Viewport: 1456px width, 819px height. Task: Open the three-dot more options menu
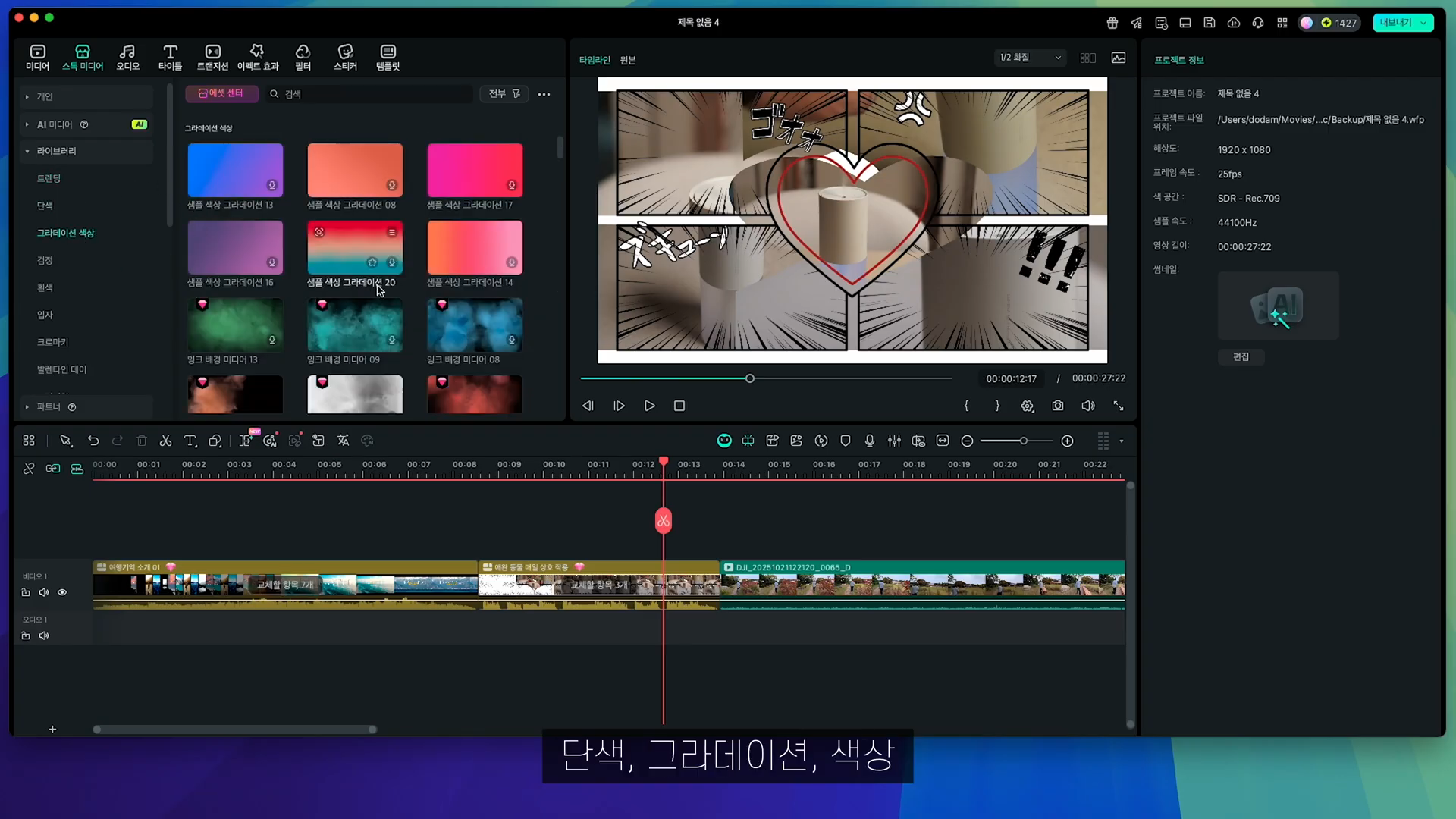(544, 94)
